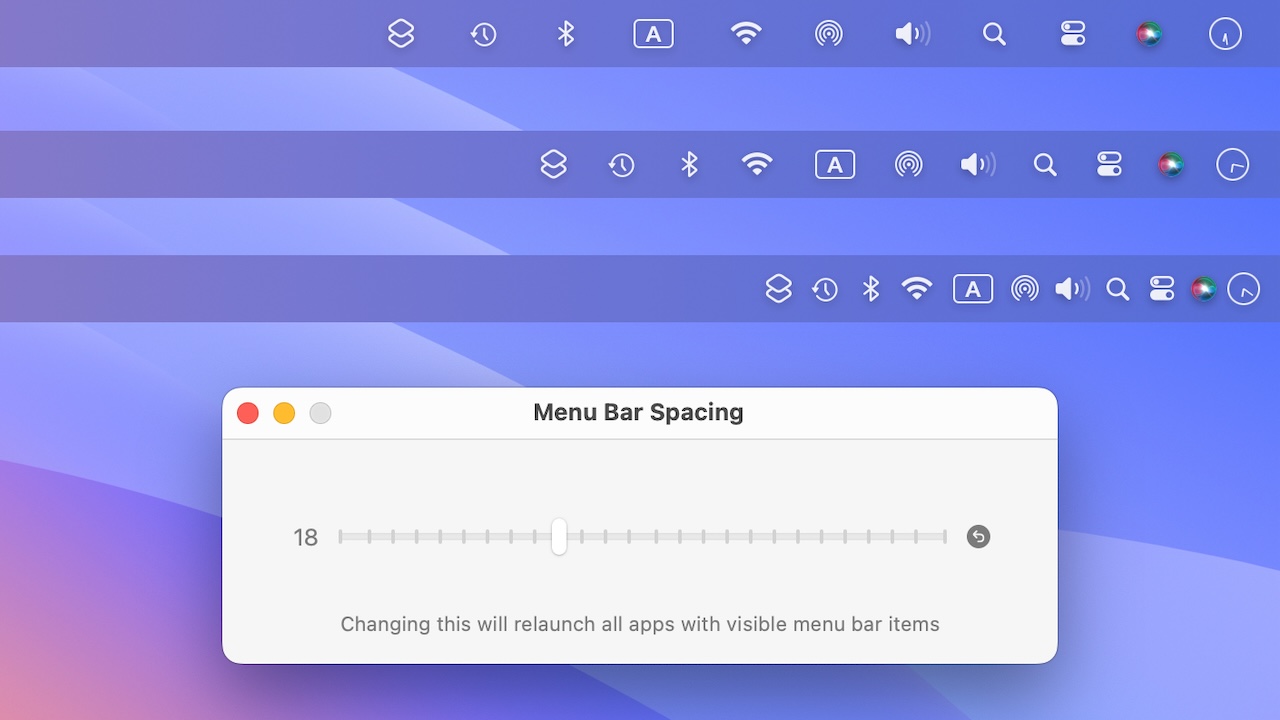
Task: Click the spacing value 18
Action: 305,538
